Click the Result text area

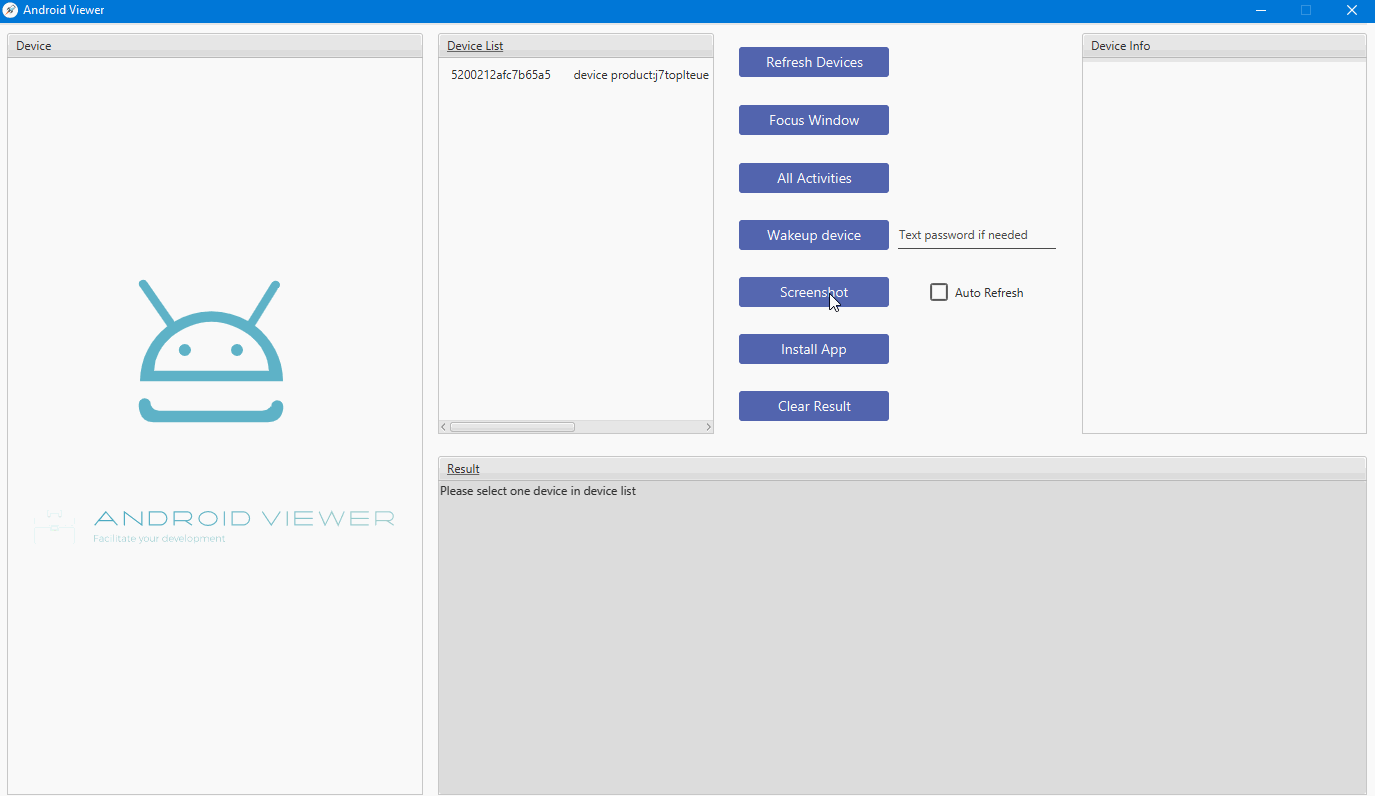click(x=902, y=638)
